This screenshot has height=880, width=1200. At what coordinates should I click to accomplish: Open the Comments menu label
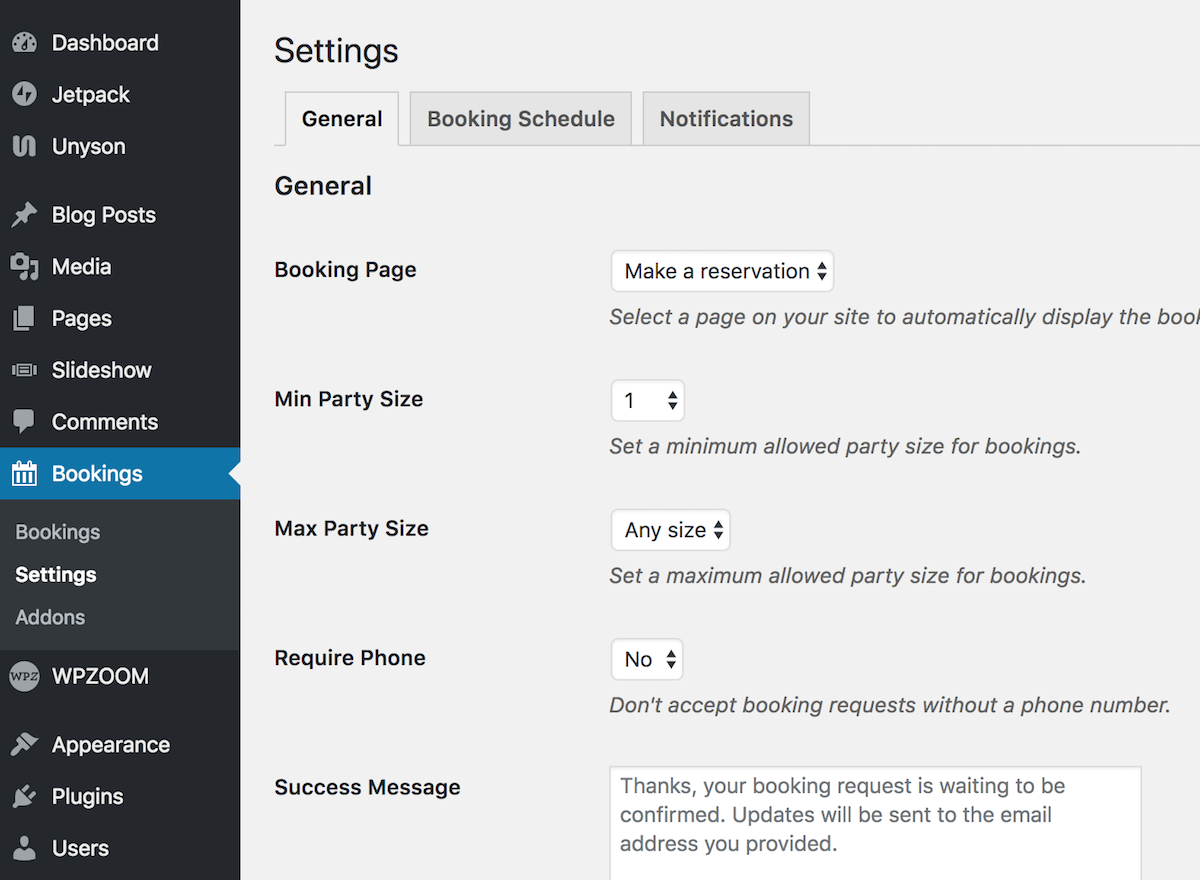point(105,422)
